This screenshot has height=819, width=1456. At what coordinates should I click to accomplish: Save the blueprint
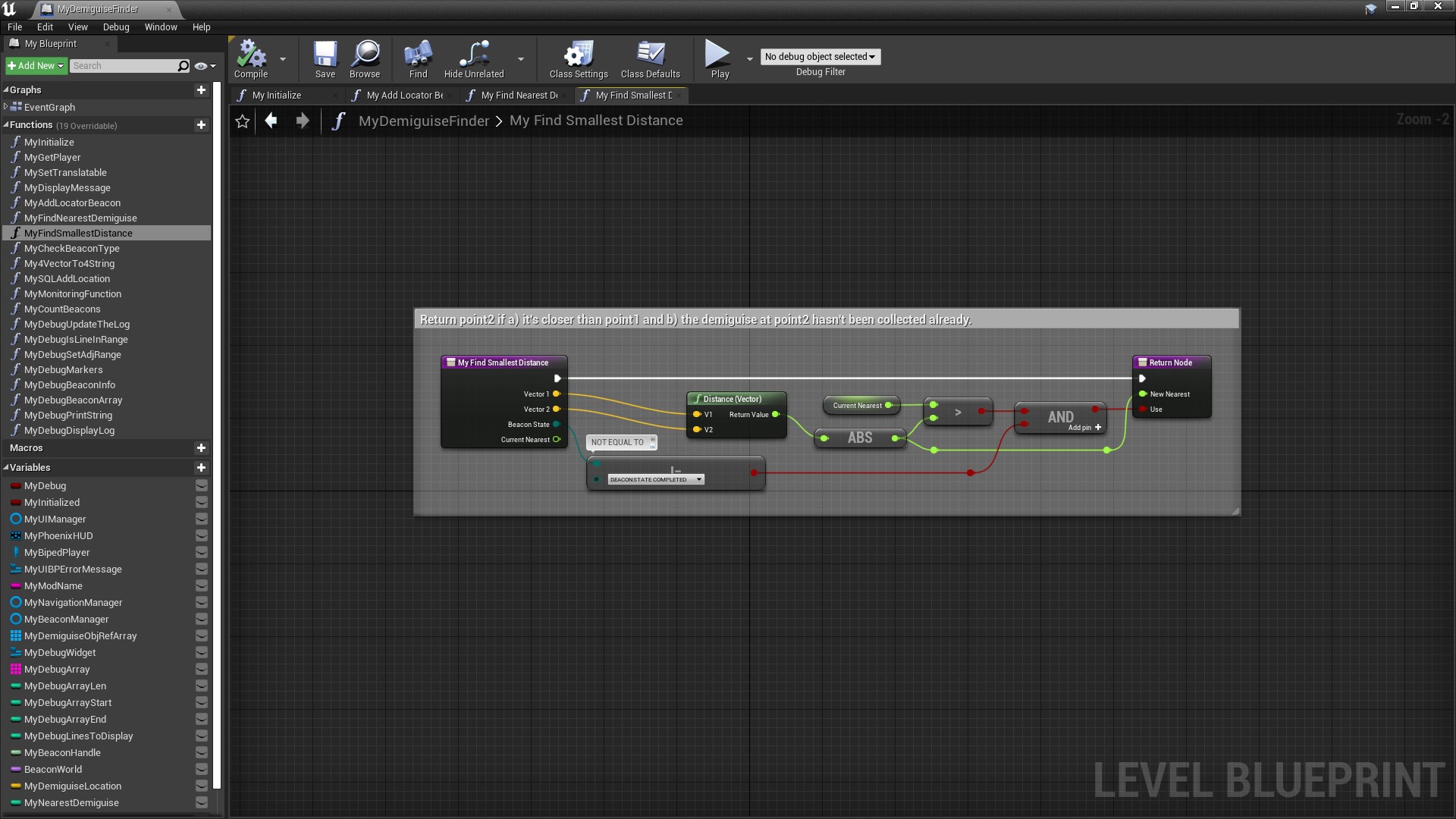(325, 59)
